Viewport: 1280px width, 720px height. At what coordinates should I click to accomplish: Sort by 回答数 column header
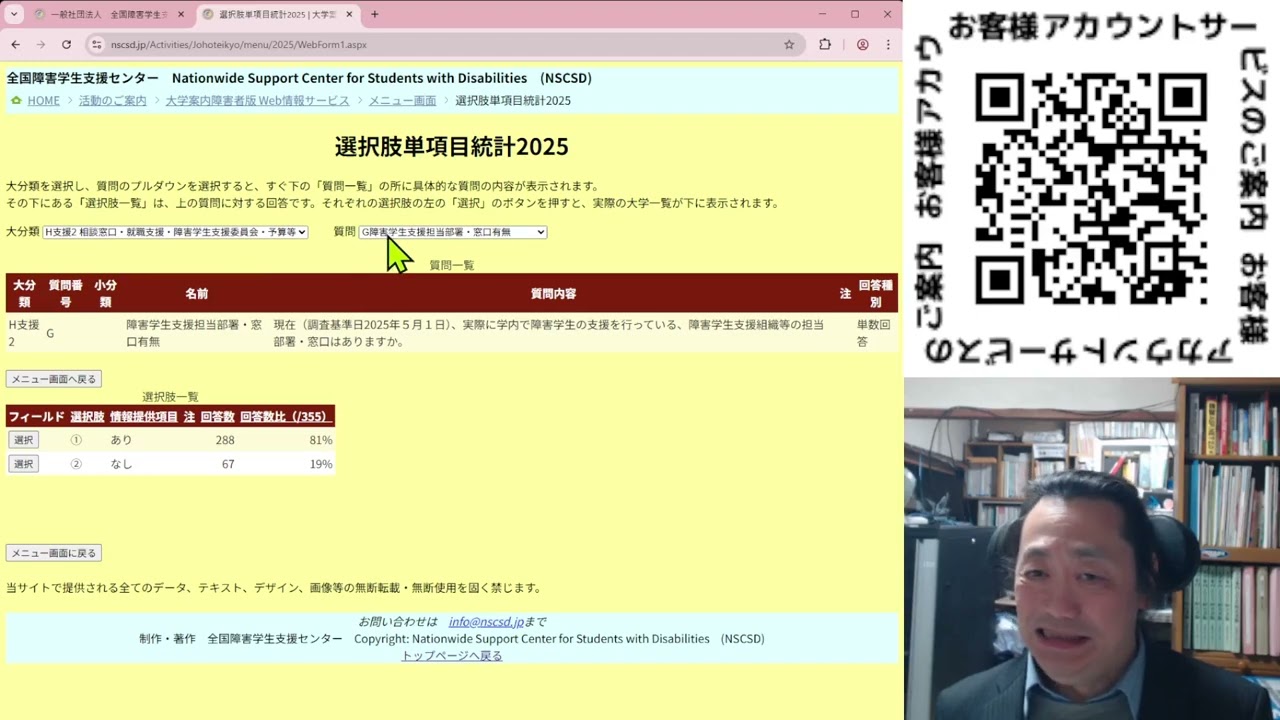217,417
